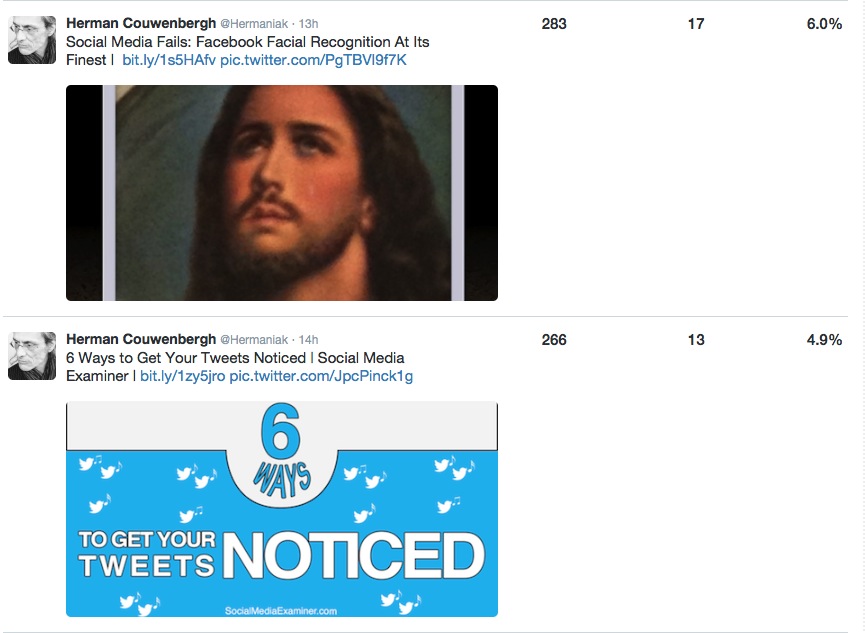
Task: Click the 4.9% engagement rate
Action: (824, 340)
